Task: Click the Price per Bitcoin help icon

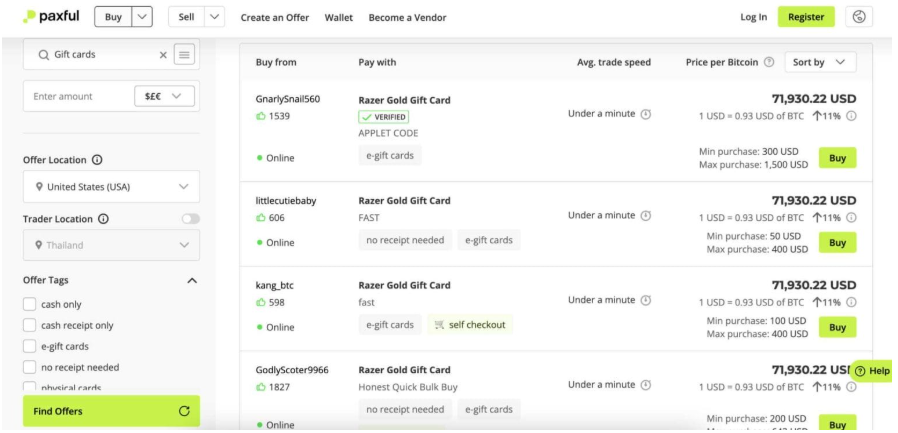Action: coord(769,62)
